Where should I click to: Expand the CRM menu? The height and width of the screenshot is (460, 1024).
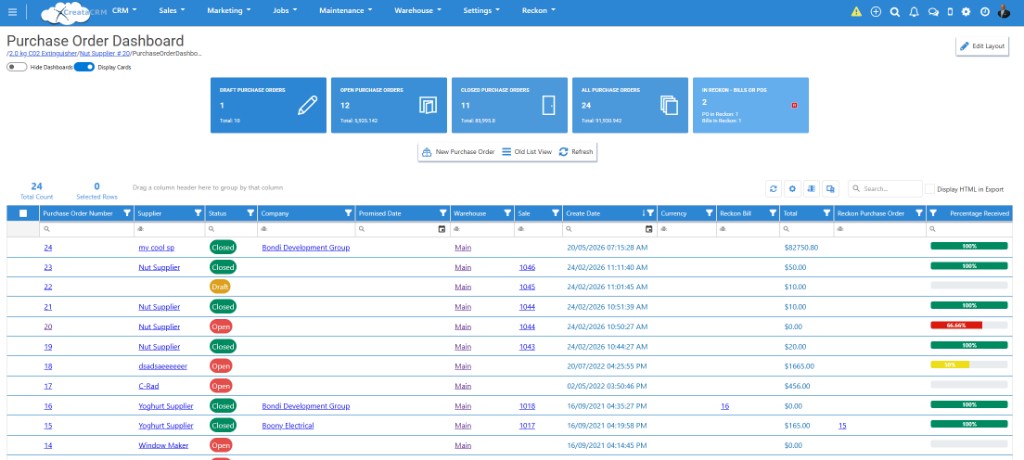coord(124,10)
